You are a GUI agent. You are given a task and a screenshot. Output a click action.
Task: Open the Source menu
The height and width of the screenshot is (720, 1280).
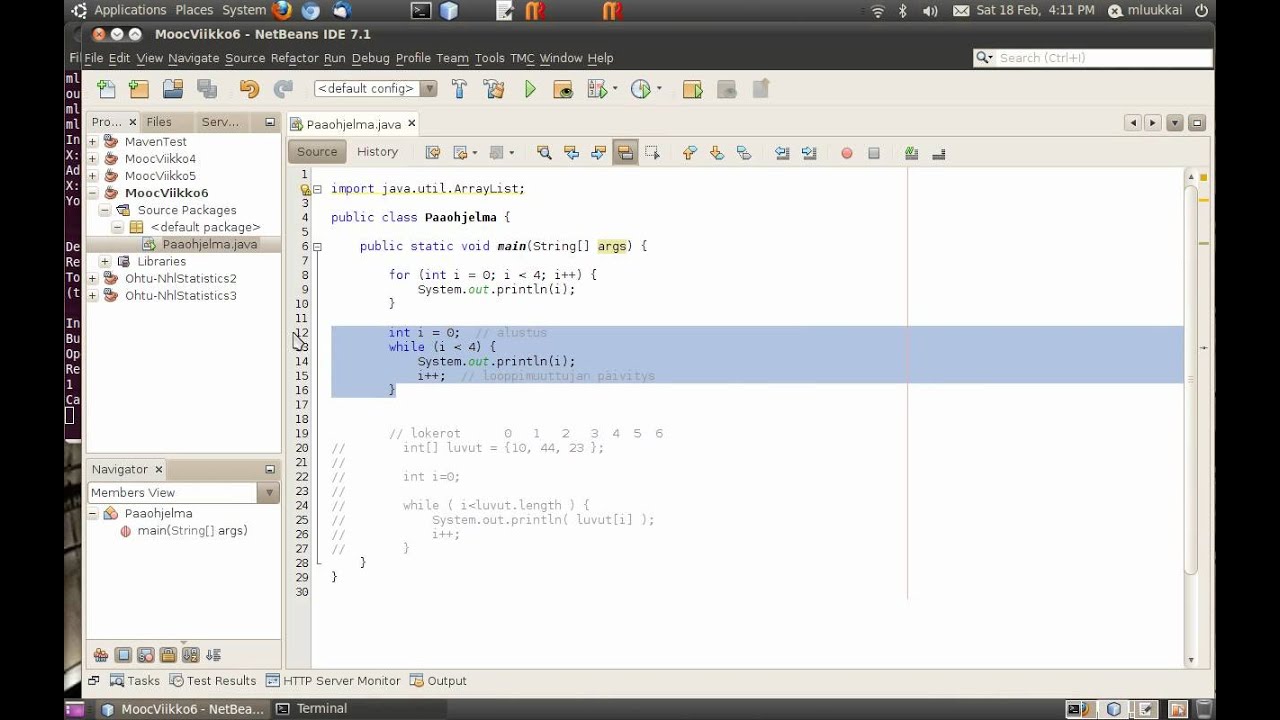[245, 58]
